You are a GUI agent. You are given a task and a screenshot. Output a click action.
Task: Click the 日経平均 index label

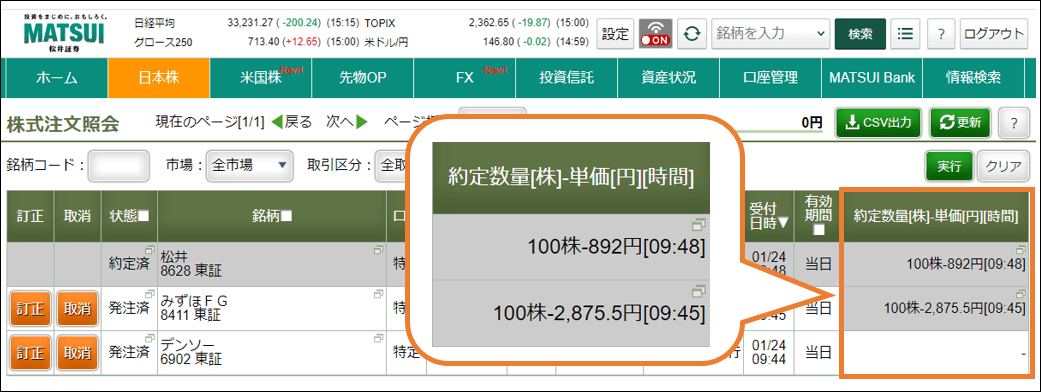154,23
